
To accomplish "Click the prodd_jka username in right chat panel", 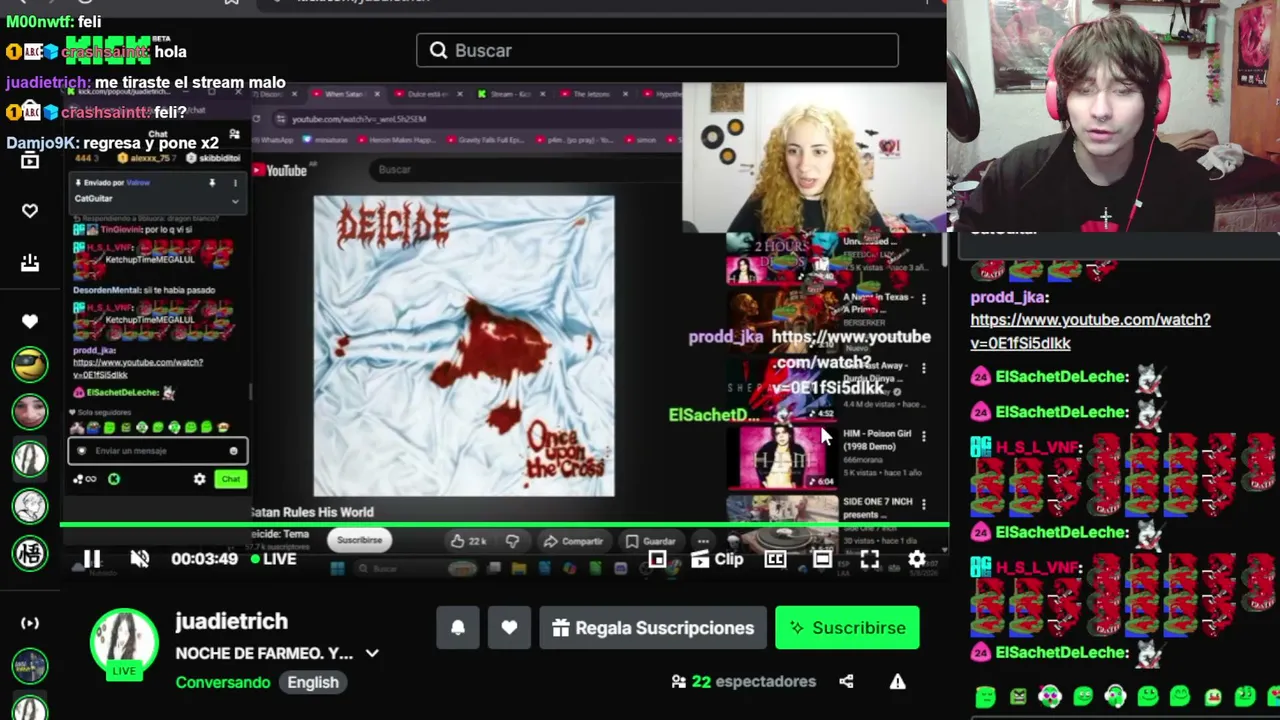I will tap(1009, 297).
